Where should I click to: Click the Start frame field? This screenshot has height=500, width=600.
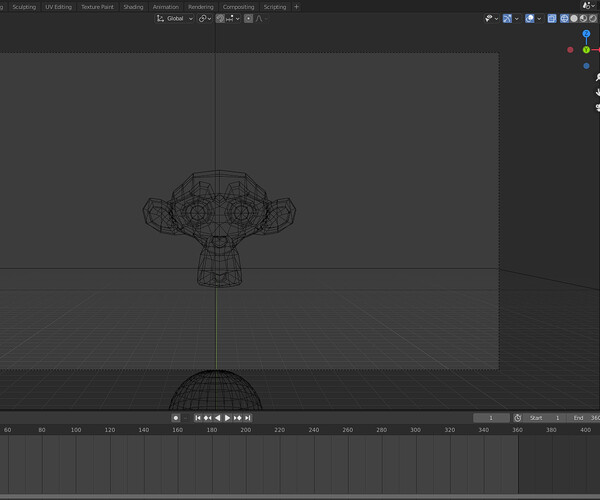[545, 418]
